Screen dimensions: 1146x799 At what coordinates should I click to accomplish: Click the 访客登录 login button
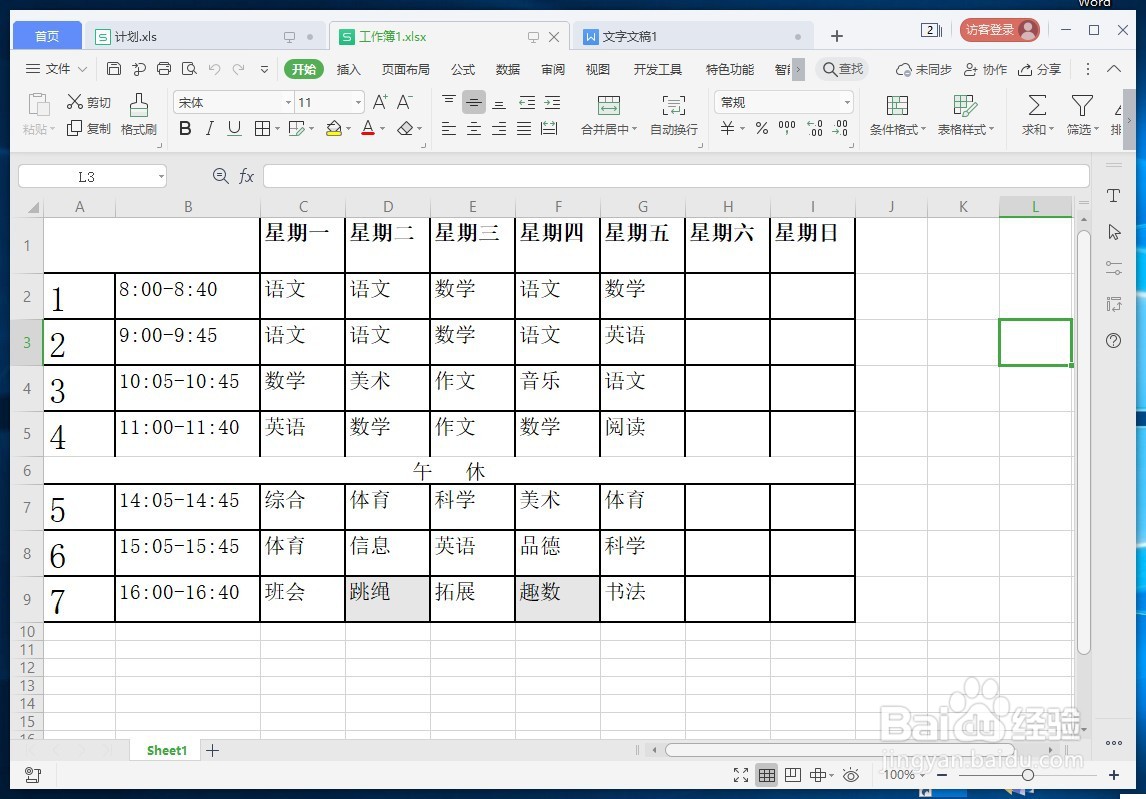click(x=998, y=30)
